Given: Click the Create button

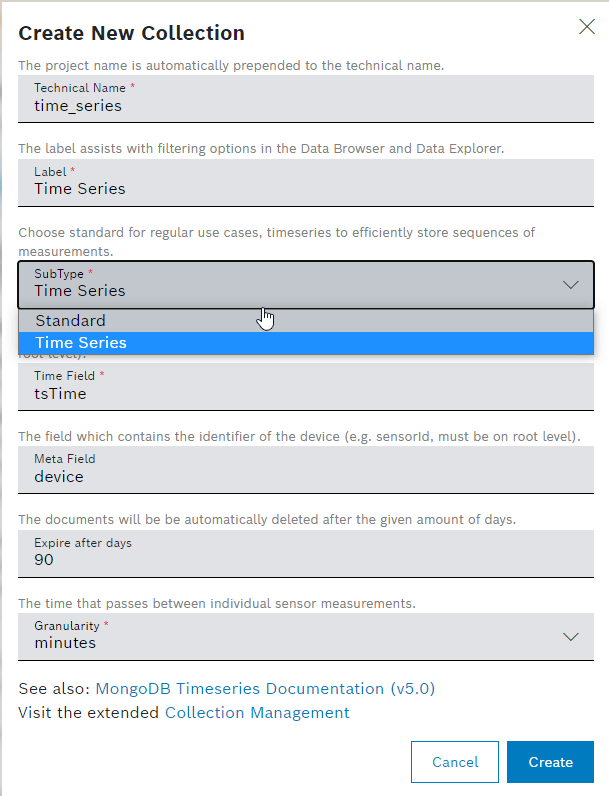Looking at the screenshot, I should click(x=550, y=762).
